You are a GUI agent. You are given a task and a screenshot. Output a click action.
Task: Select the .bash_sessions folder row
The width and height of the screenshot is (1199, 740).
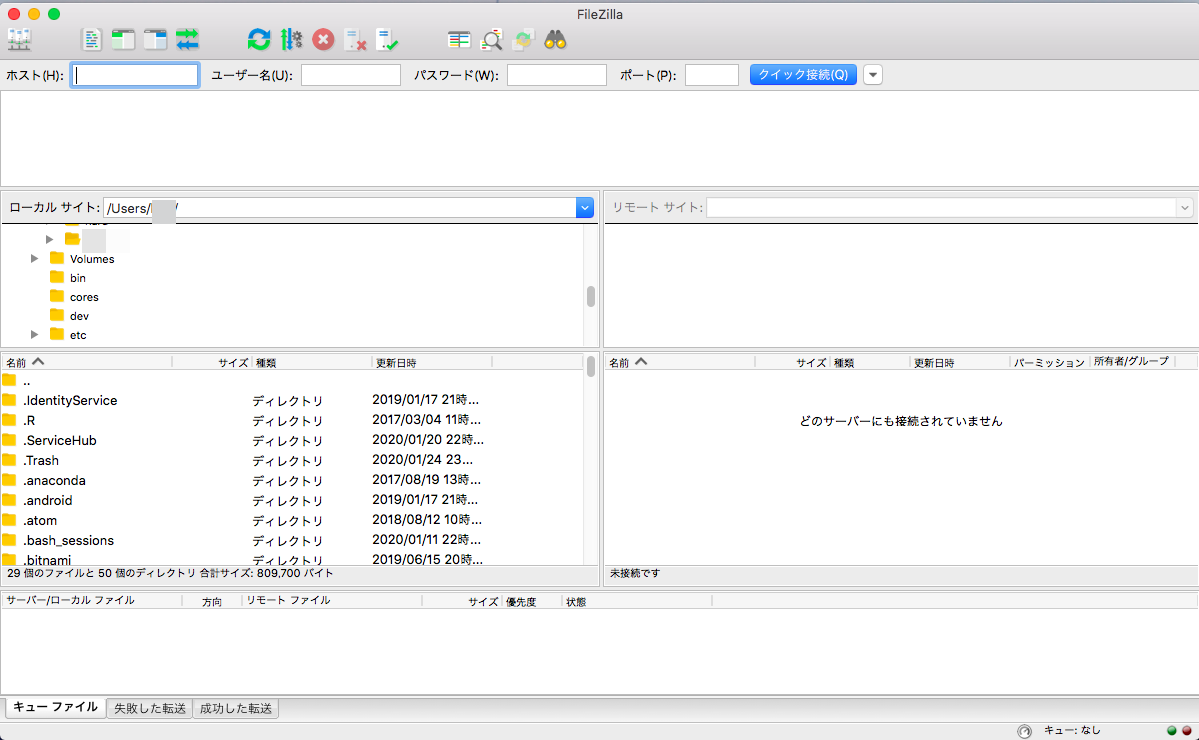292,540
